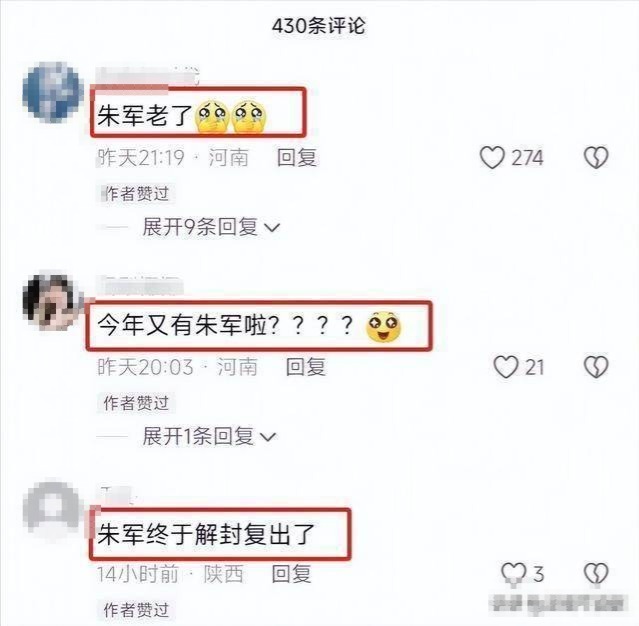639x626 pixels.
Task: Expand 展开9条回复 replies
Action: point(211,227)
